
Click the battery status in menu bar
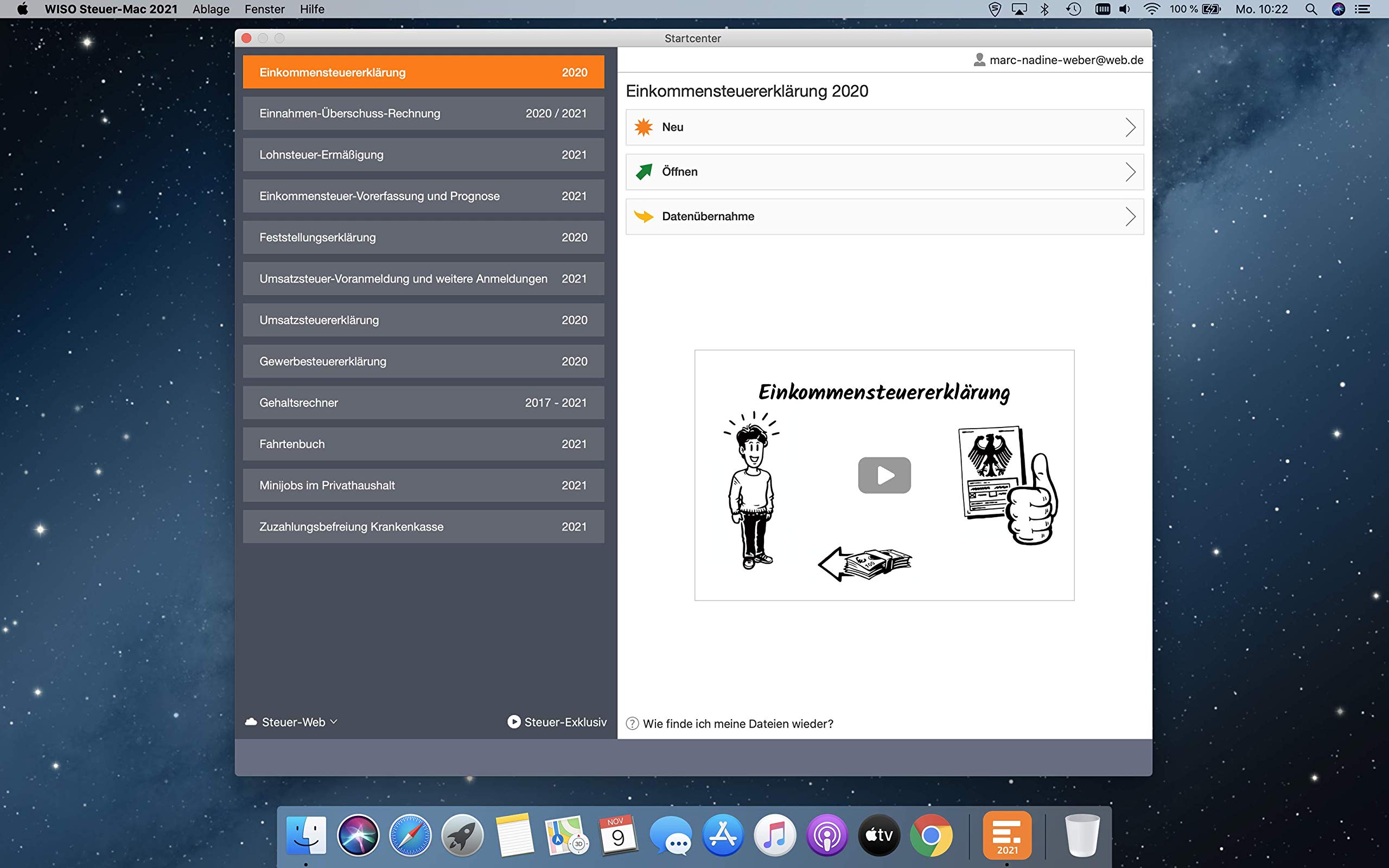[x=1196, y=9]
